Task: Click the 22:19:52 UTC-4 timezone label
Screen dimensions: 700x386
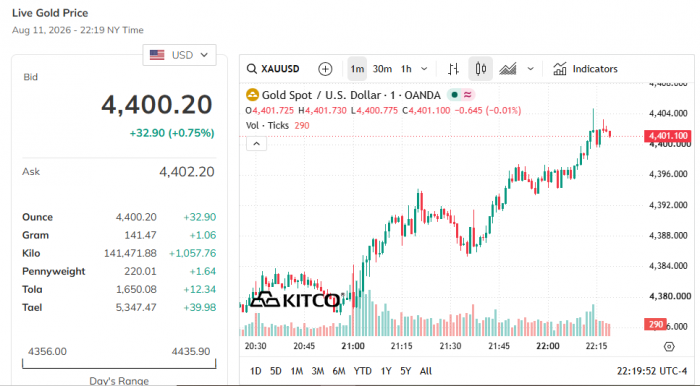Action: tap(652, 371)
